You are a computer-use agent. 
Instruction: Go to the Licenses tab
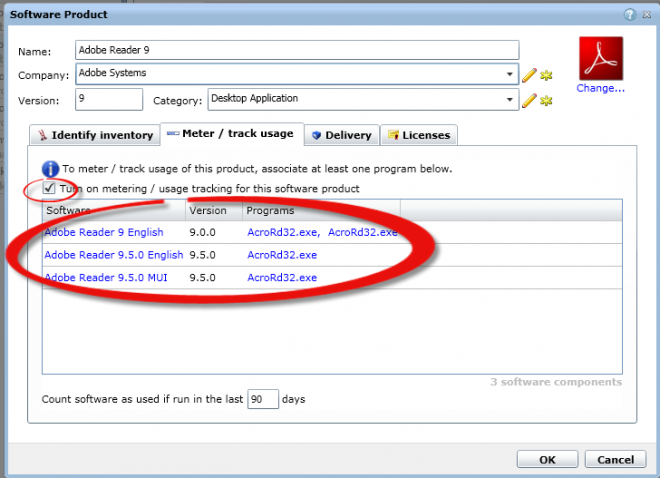point(419,135)
